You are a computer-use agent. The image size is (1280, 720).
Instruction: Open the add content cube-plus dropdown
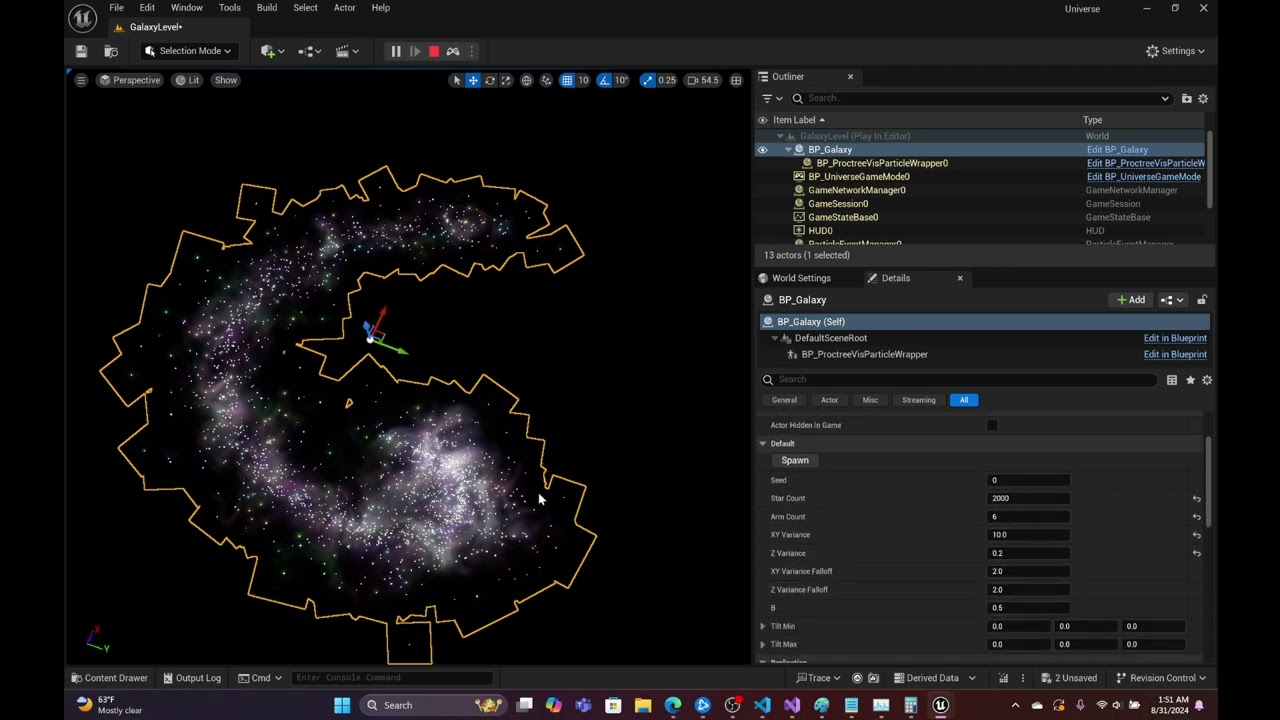[271, 51]
